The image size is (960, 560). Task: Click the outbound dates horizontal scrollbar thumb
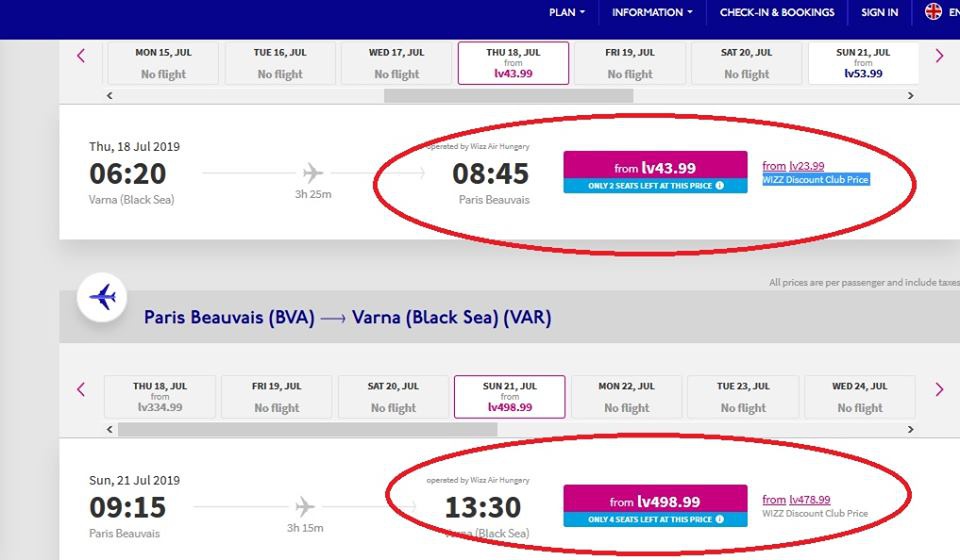pyautogui.click(x=509, y=95)
